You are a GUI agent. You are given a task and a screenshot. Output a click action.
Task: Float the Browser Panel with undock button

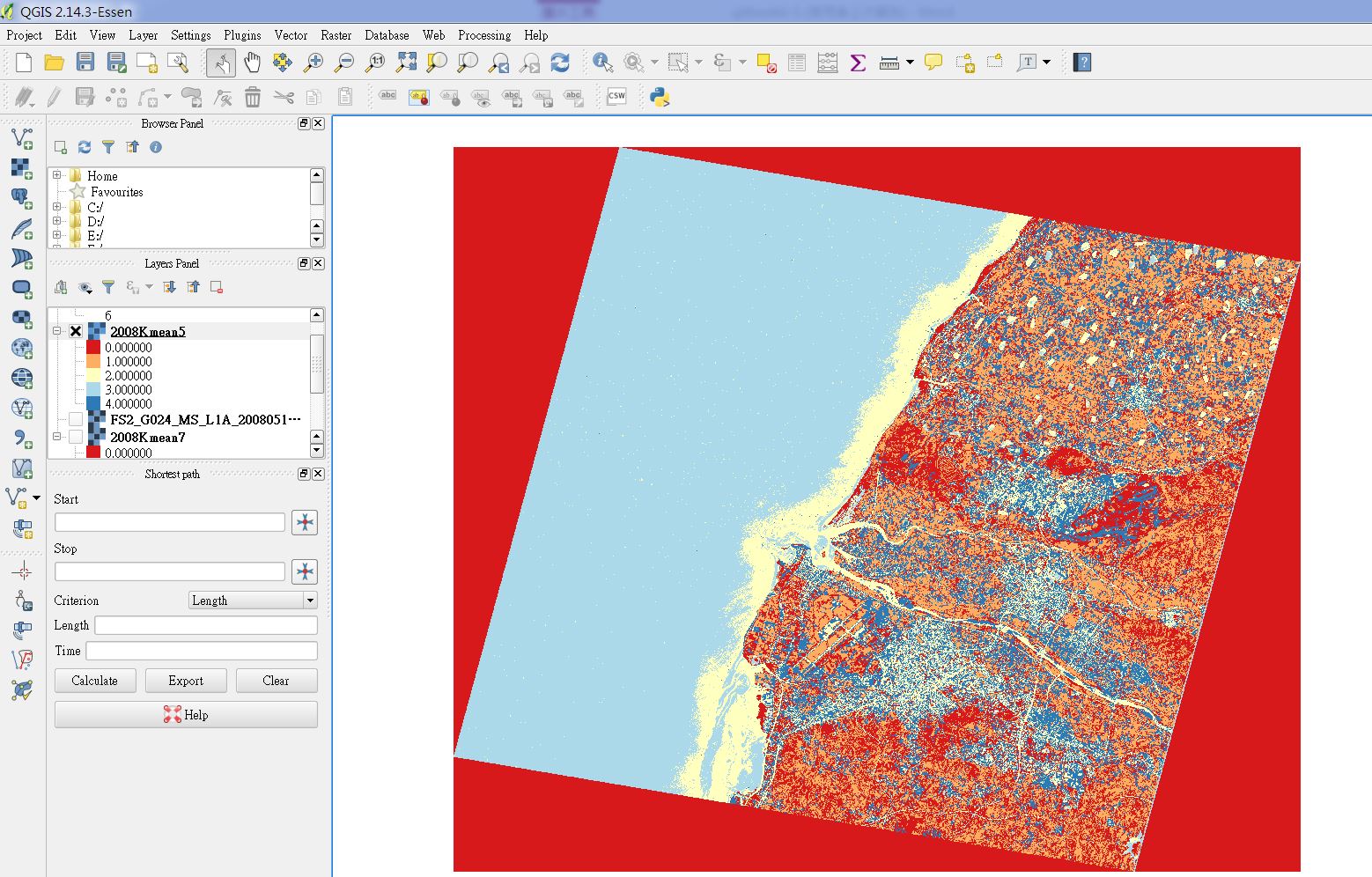tap(304, 123)
